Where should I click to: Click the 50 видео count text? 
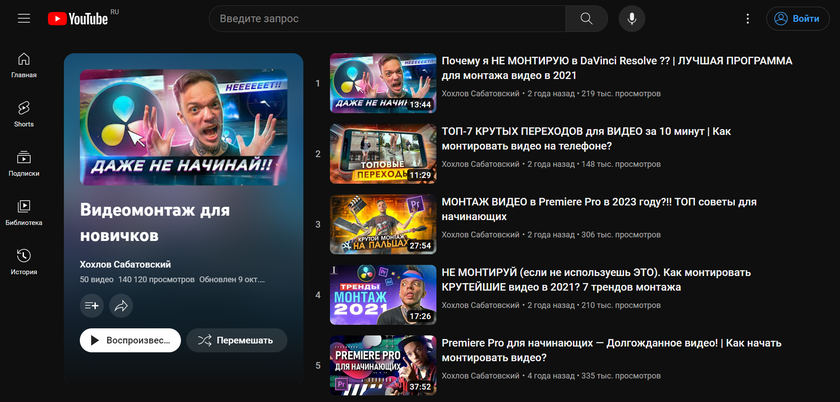[x=96, y=279]
